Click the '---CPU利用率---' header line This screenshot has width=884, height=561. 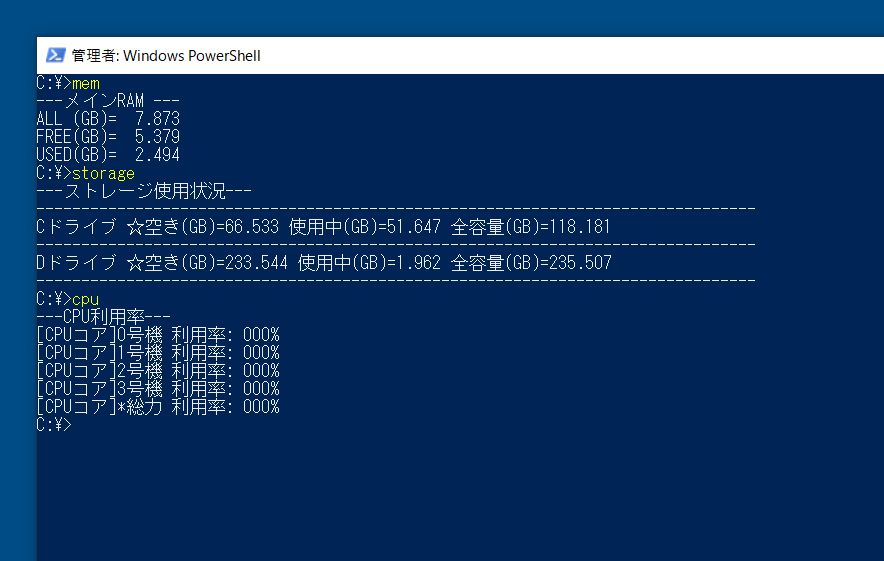pos(103,317)
